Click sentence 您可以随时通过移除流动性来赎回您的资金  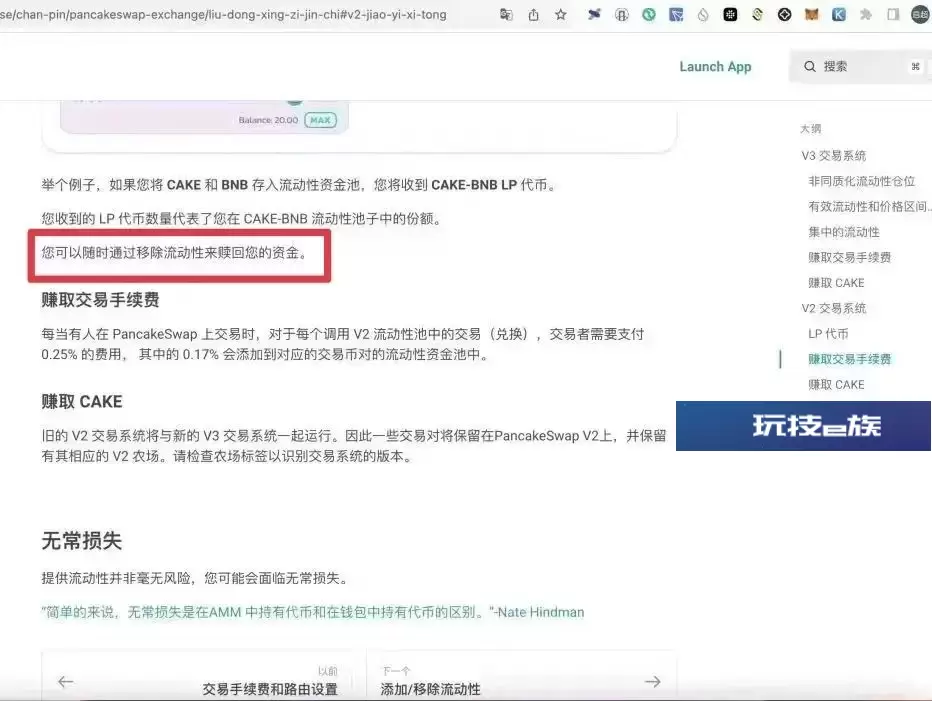pyautogui.click(x=174, y=253)
